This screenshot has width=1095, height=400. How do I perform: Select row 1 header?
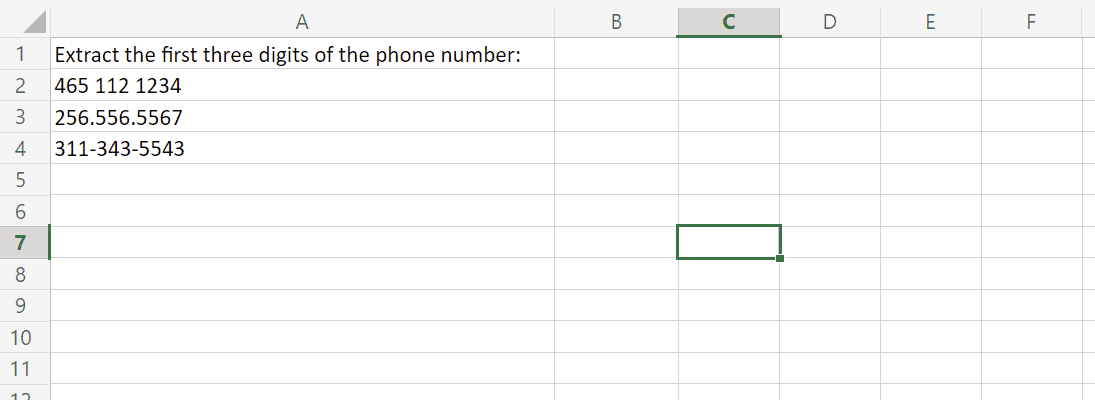[x=24, y=54]
